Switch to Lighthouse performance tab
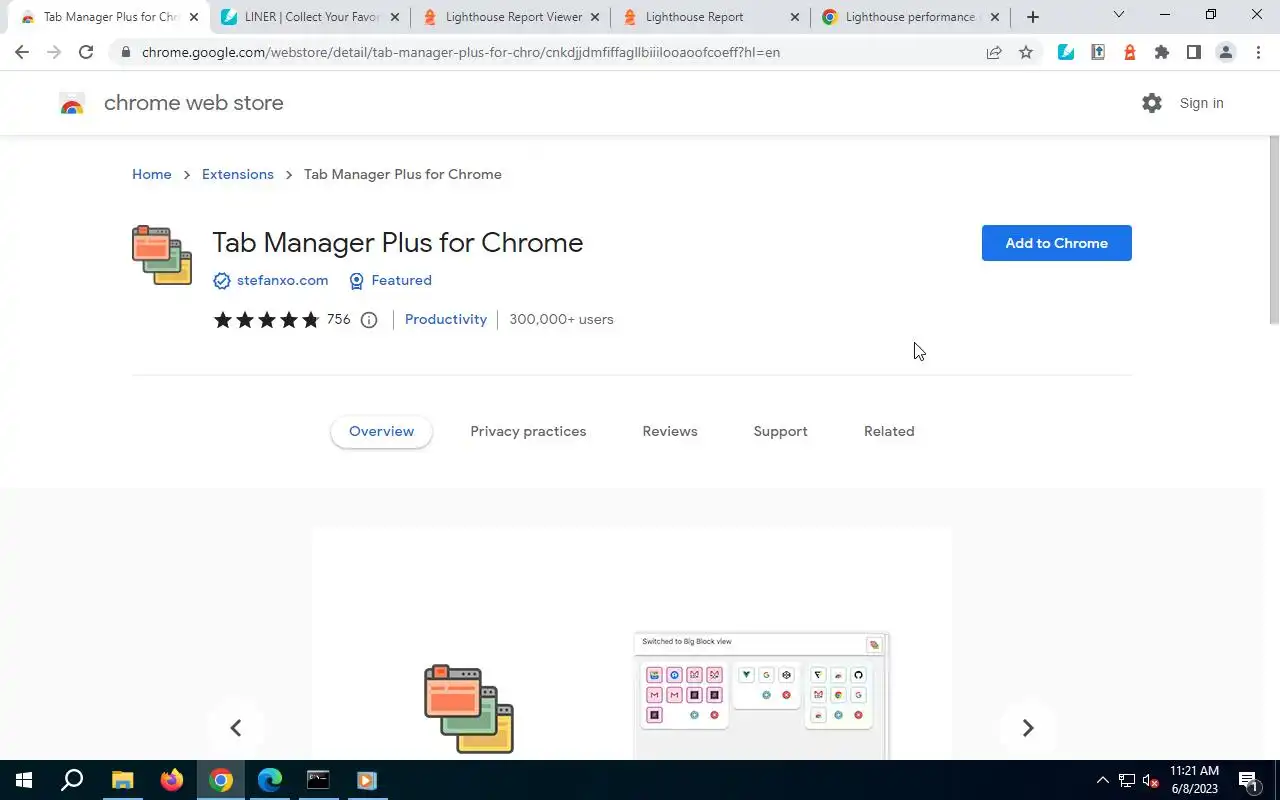 click(x=910, y=17)
